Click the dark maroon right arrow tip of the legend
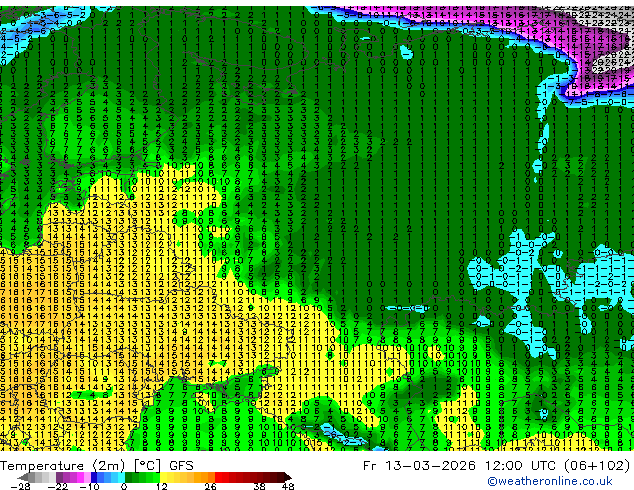The image size is (634, 490). 288,477
